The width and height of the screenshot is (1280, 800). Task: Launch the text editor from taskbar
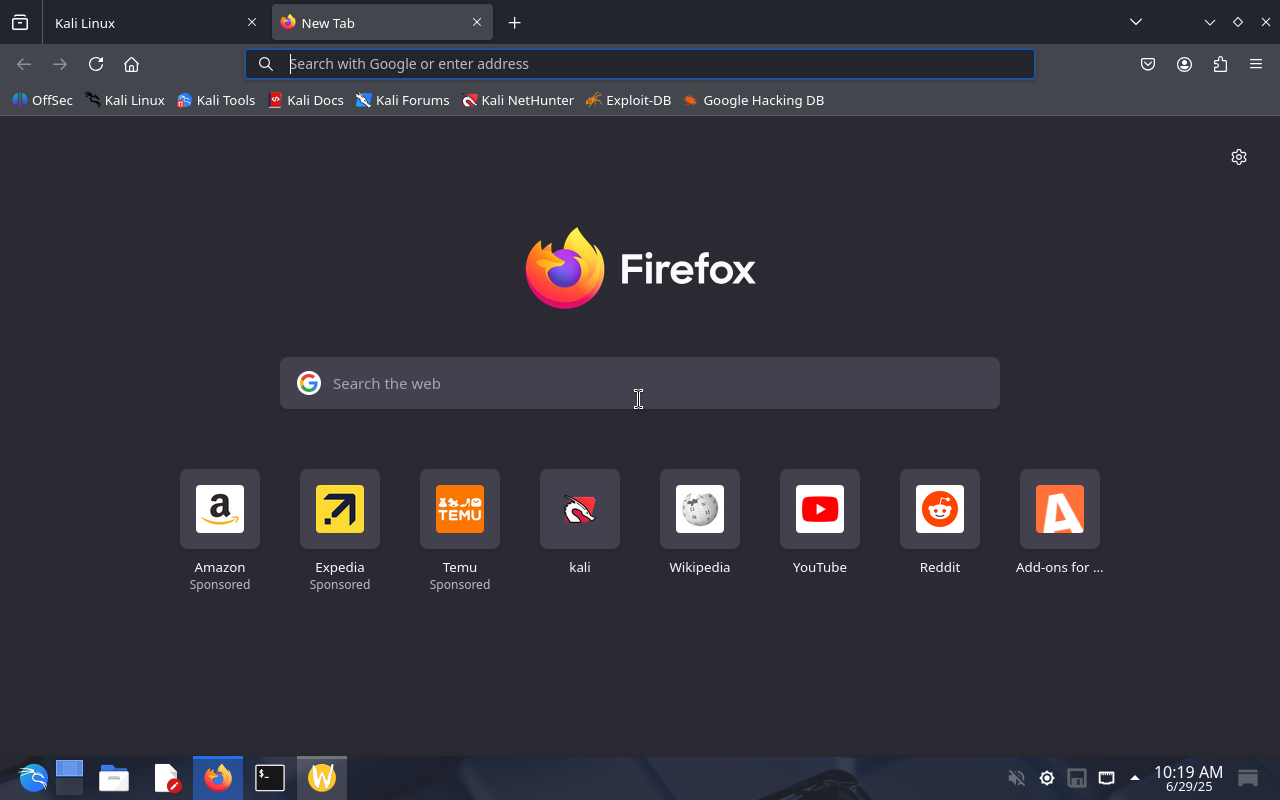(166, 777)
